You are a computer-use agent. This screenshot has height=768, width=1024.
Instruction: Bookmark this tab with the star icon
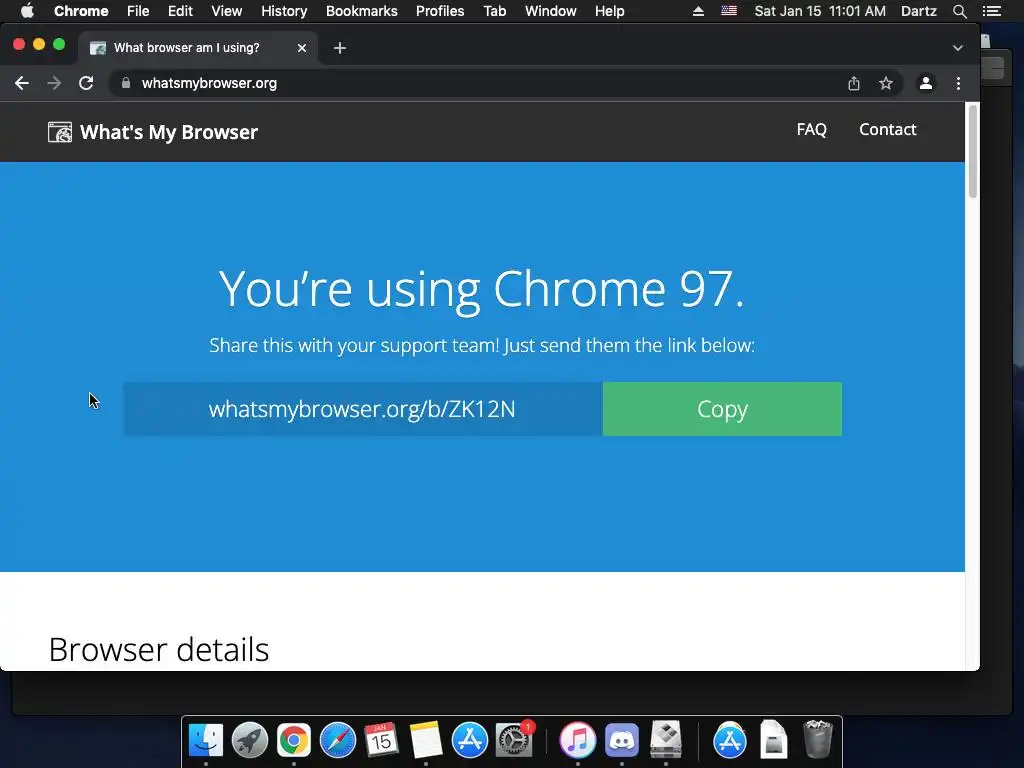click(886, 84)
